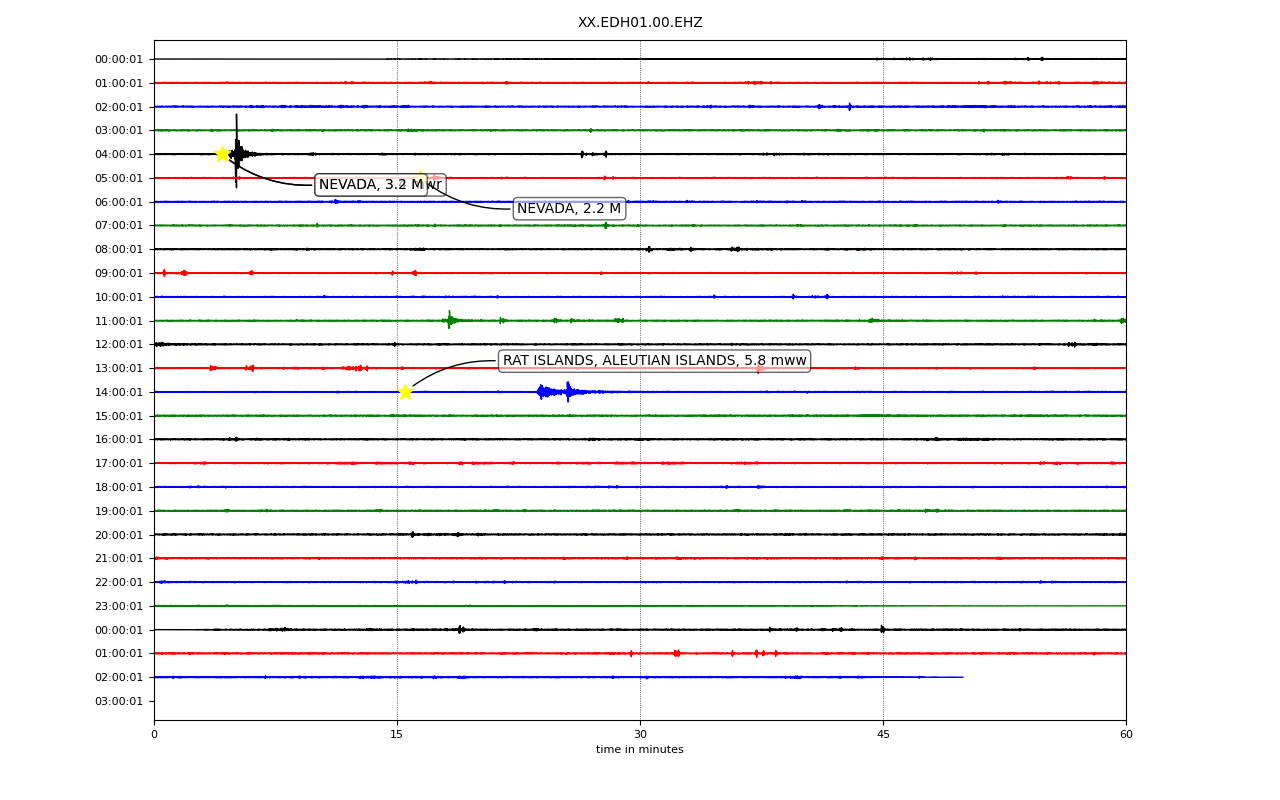Click the green event burst on 11:00:01 trace
Image resolution: width=1280 pixels, height=800 pixels.
[x=450, y=320]
